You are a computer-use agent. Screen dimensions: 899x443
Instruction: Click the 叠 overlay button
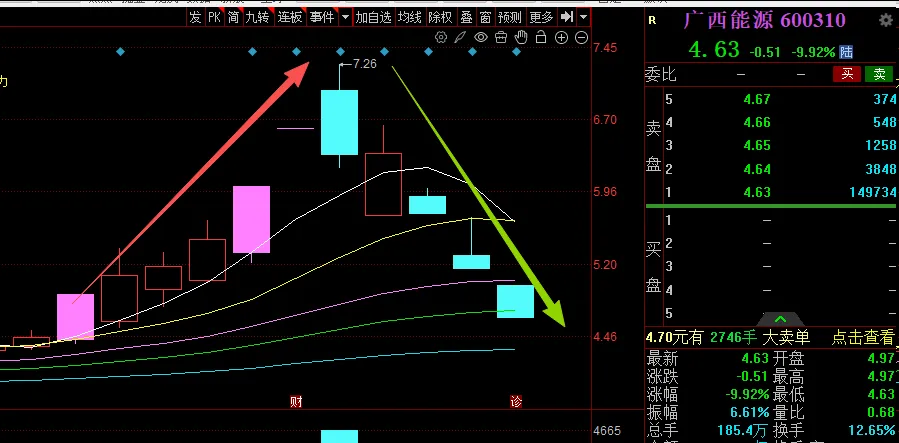click(466, 17)
